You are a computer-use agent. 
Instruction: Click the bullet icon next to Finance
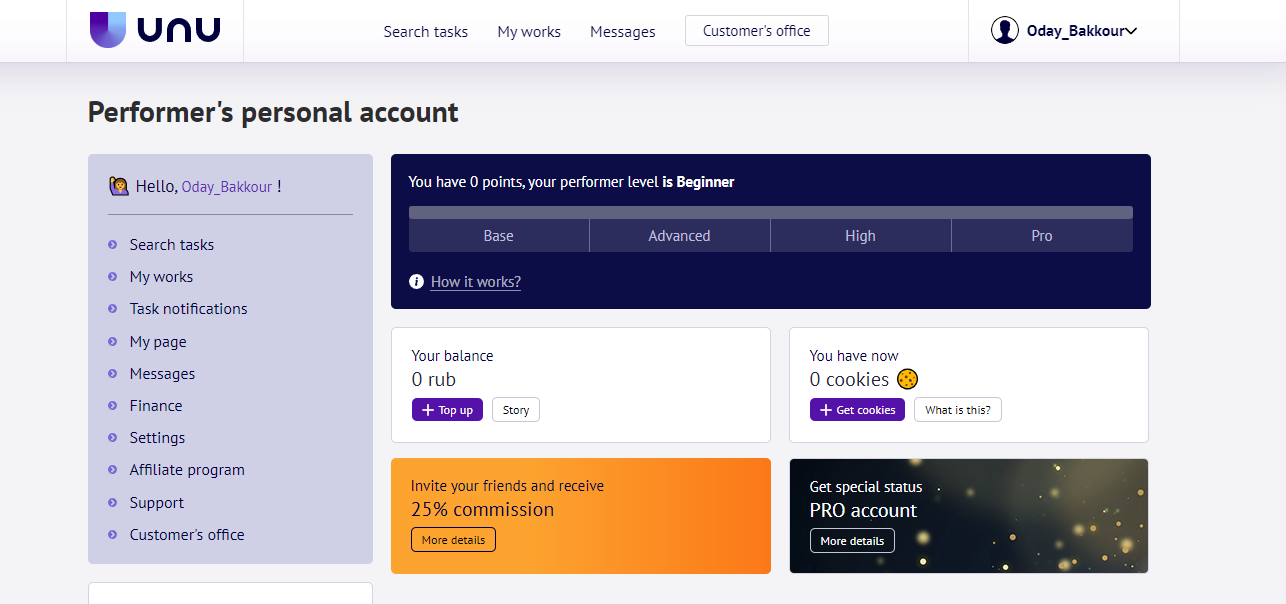(113, 406)
